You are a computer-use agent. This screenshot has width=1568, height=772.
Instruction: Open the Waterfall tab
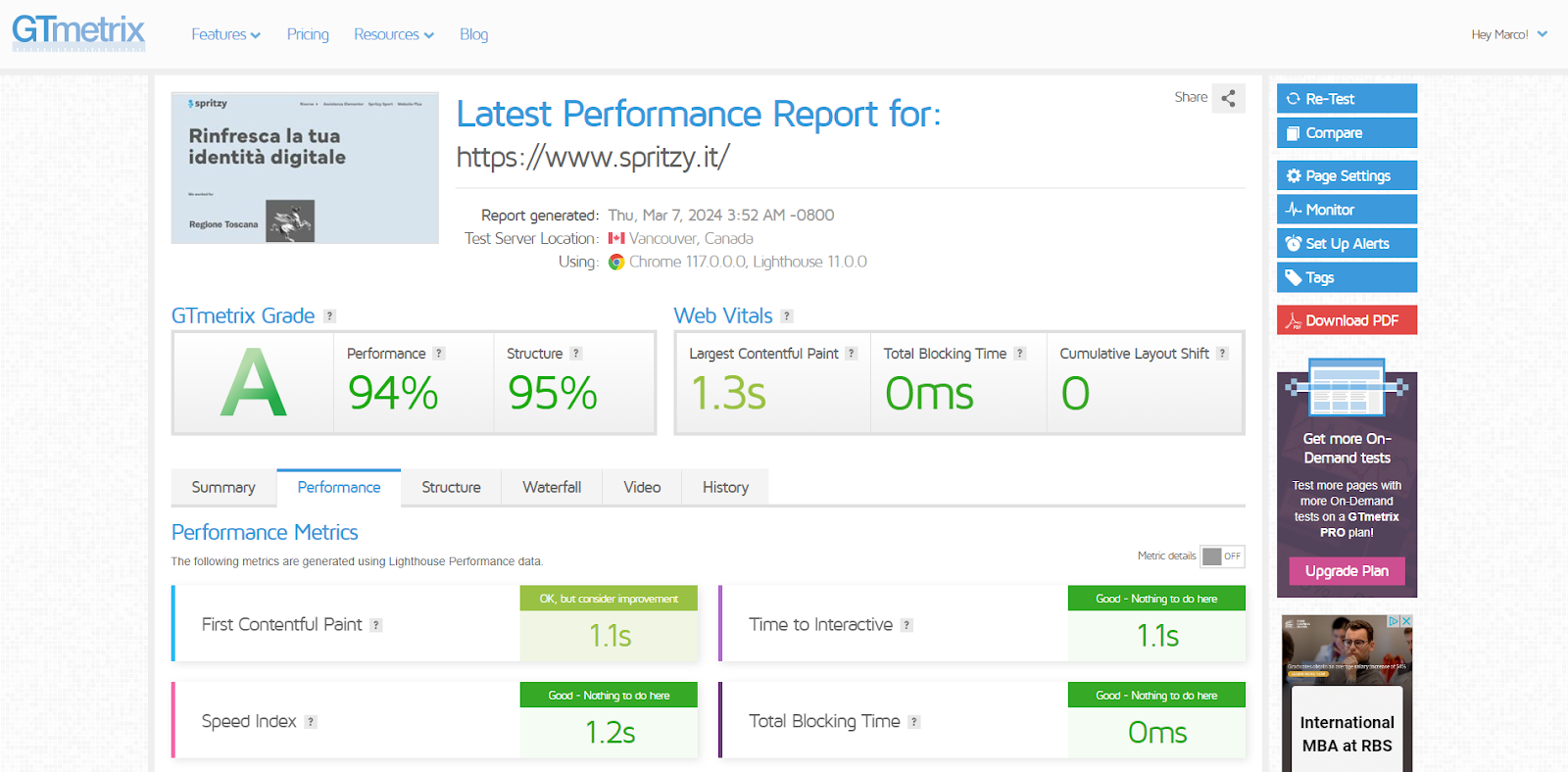552,487
